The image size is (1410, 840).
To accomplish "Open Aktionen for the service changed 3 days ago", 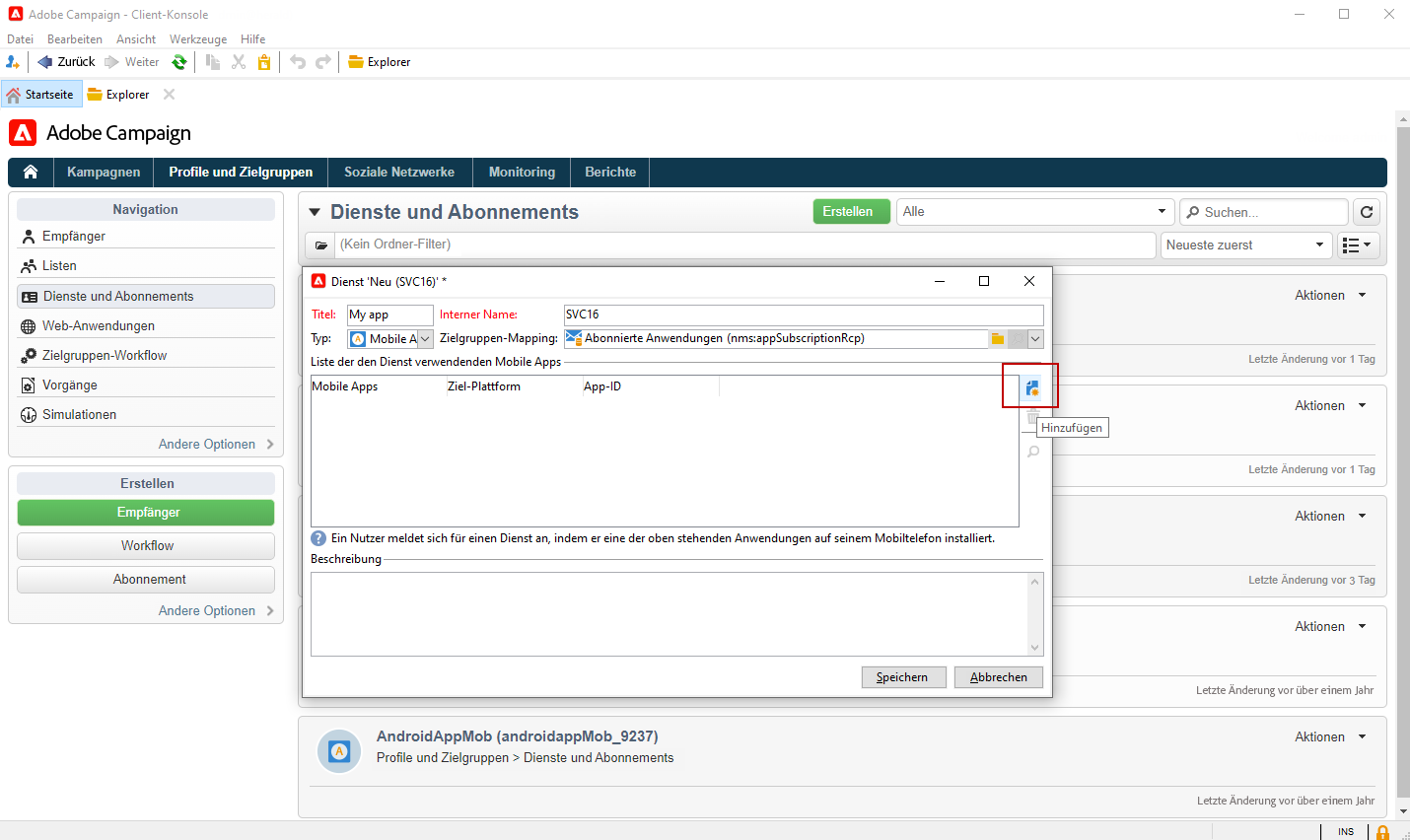I will 1330,516.
